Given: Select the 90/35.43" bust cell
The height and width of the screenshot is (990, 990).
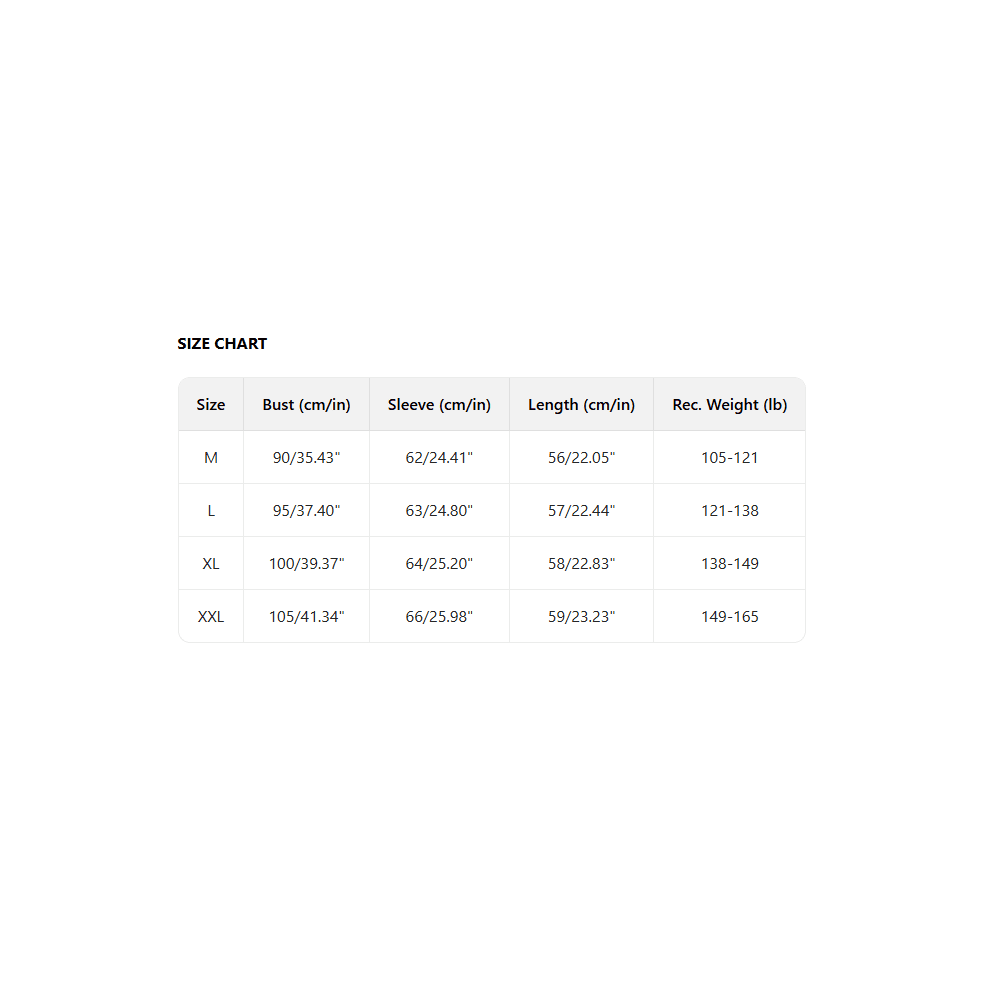Looking at the screenshot, I should click(x=306, y=458).
